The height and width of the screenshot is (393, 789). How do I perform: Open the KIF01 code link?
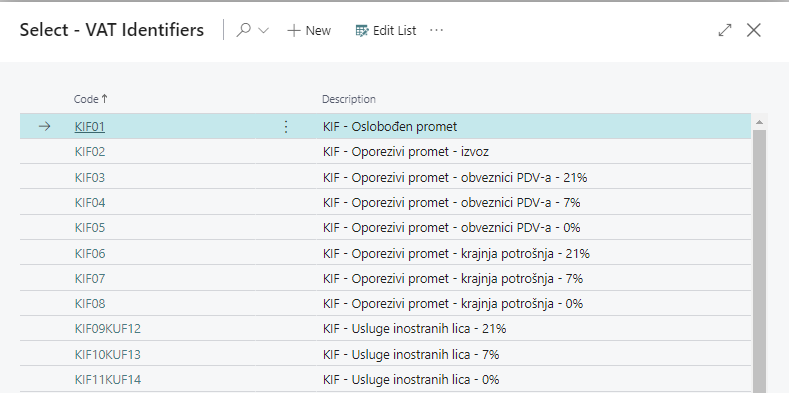90,126
